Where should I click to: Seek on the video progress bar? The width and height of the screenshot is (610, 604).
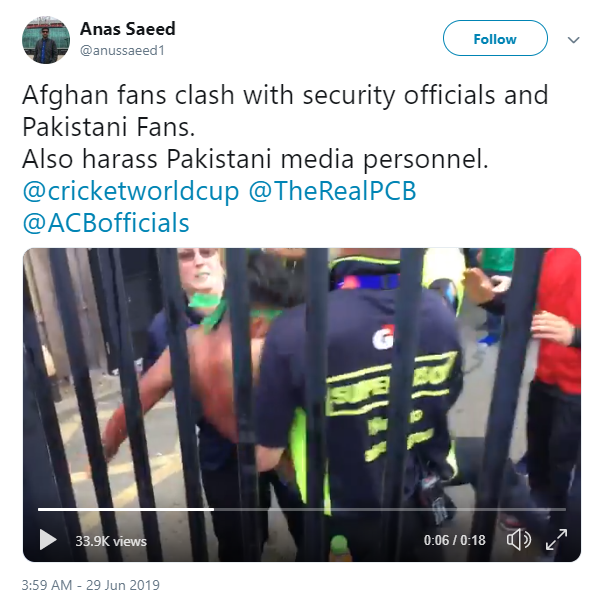coord(301,509)
